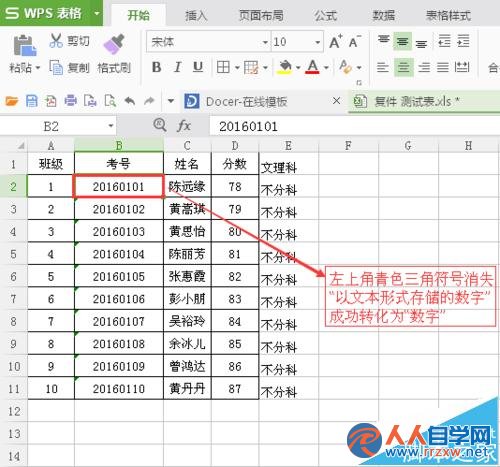Switch to the 开始 tab

tap(139, 15)
